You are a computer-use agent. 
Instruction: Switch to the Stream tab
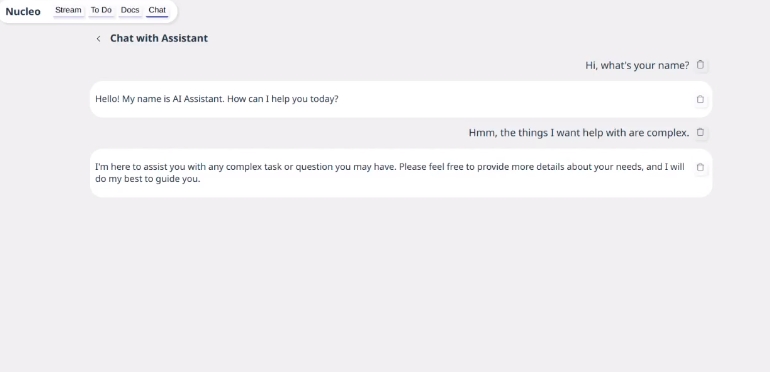pos(68,10)
